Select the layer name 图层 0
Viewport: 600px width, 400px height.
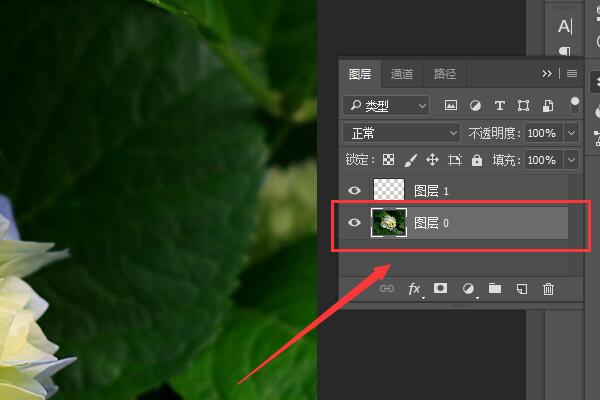tap(431, 223)
